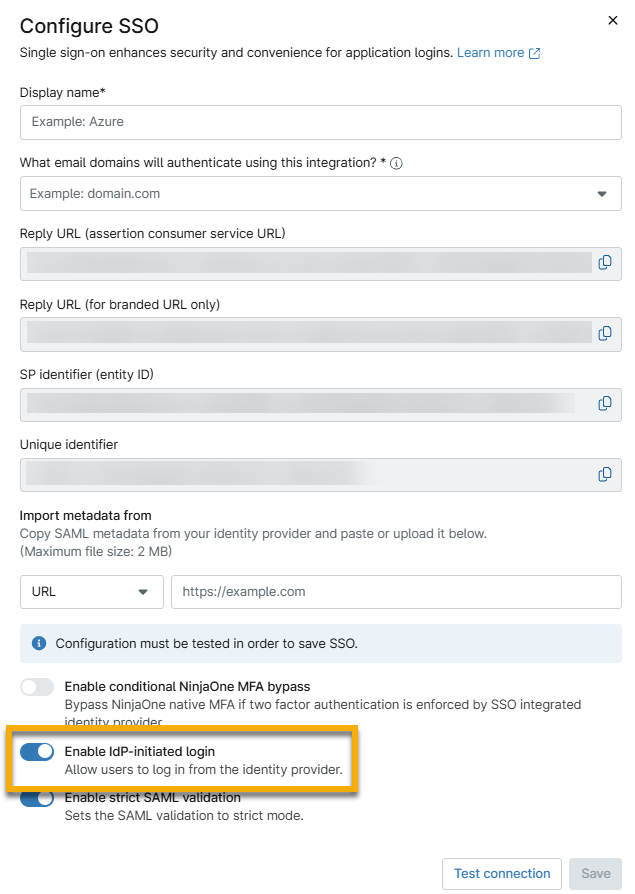
Task: Turn off strict SAML validation toggle
Action: point(37,798)
